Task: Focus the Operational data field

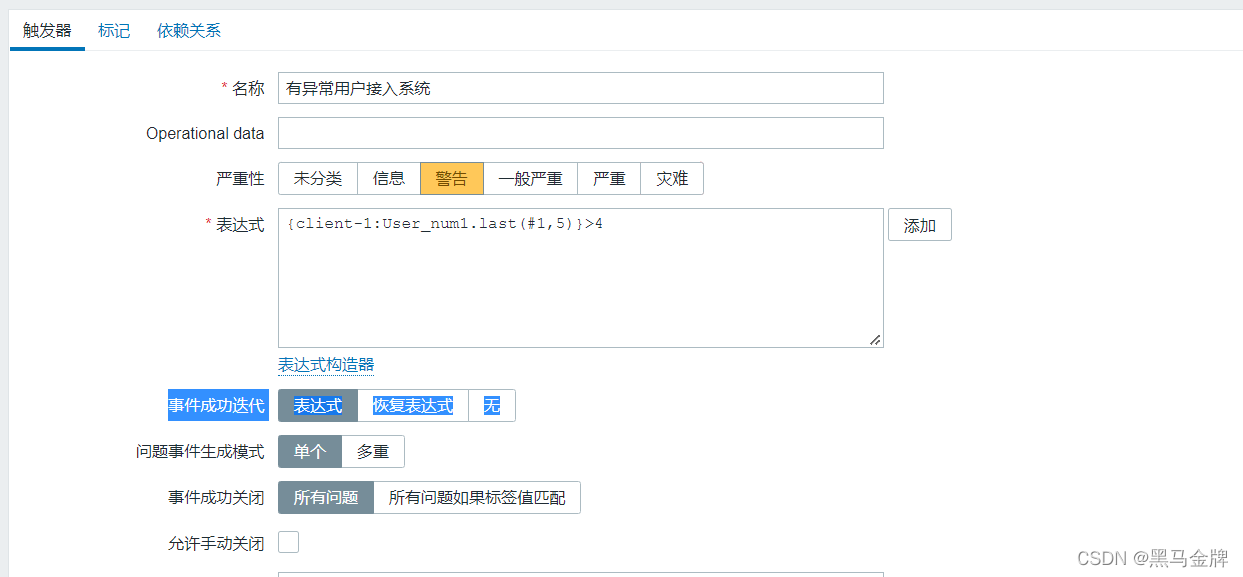Action: click(x=580, y=133)
